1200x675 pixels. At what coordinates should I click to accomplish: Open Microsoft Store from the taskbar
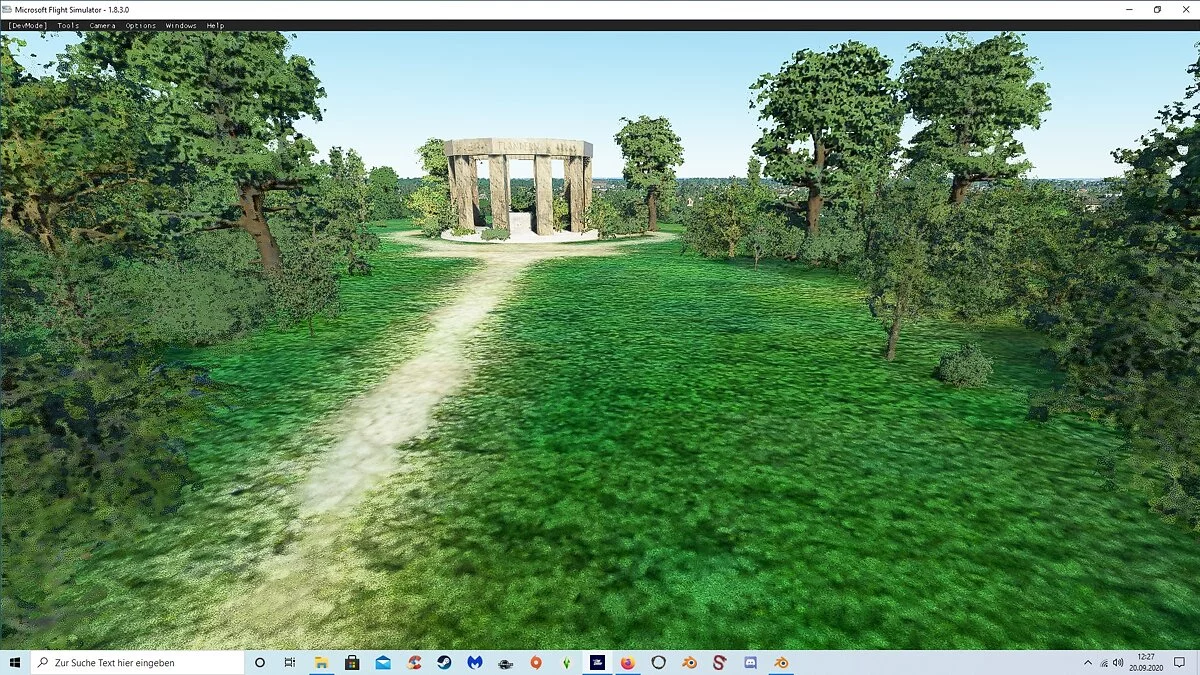coord(352,662)
